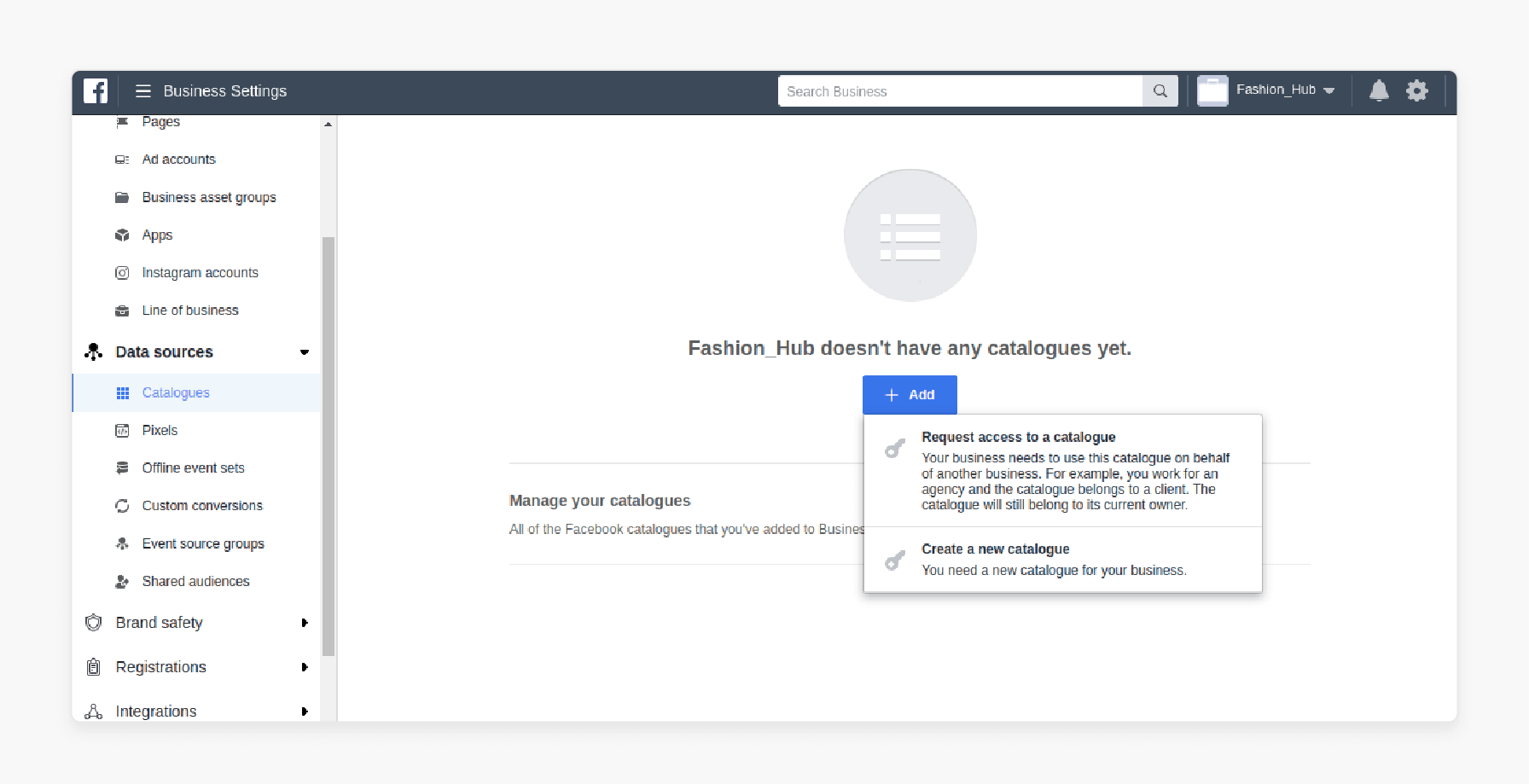Click the blue Add button
This screenshot has height=784, width=1529.
[910, 395]
